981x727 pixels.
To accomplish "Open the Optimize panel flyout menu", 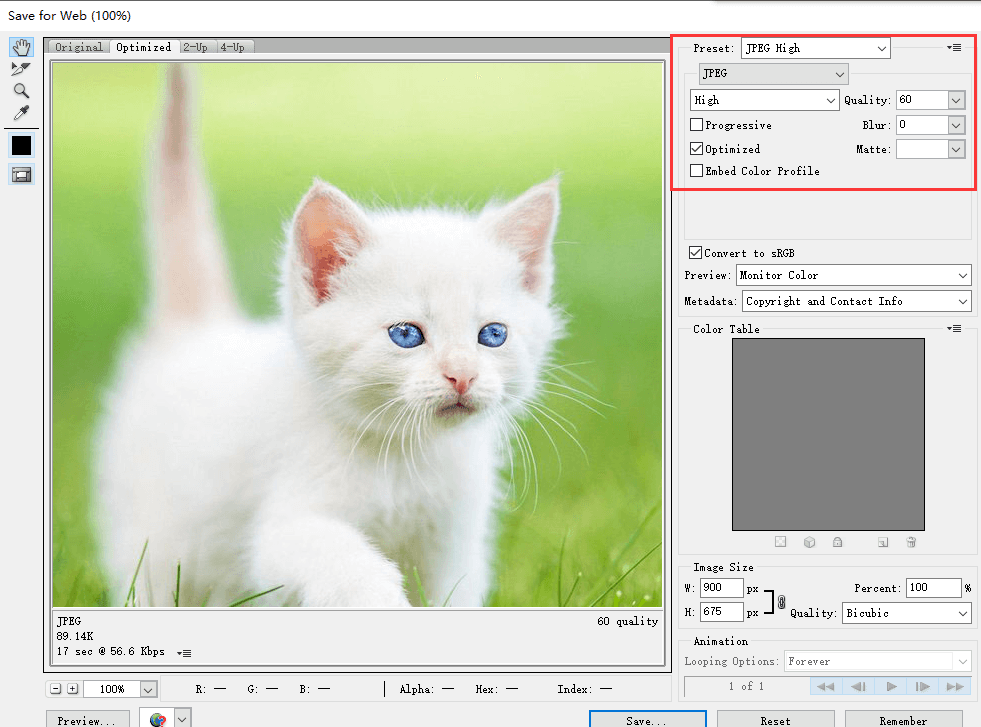I will click(x=955, y=47).
